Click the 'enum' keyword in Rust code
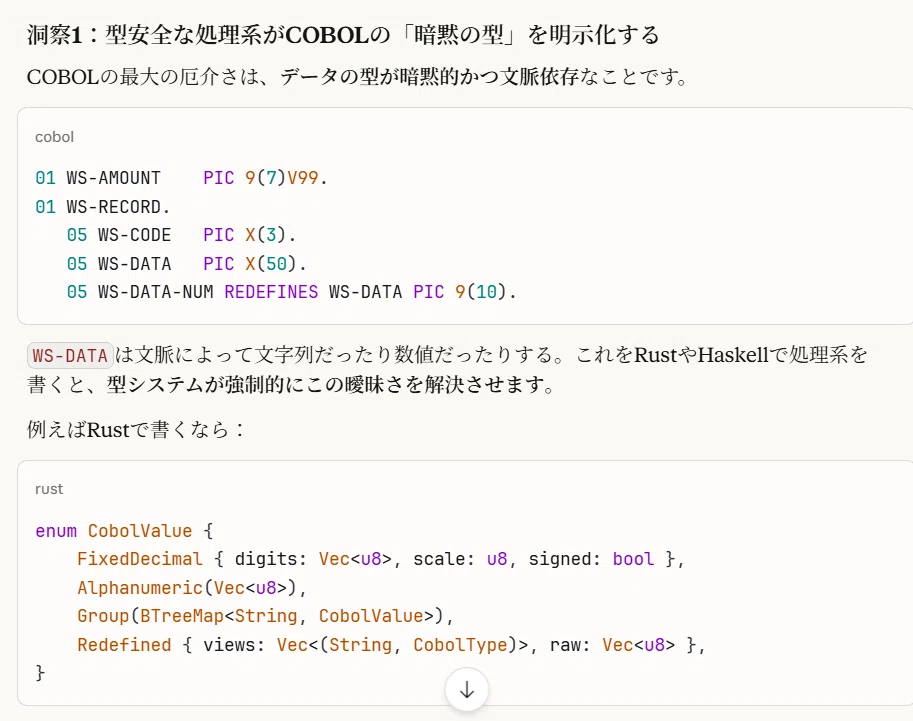 [x=56, y=531]
